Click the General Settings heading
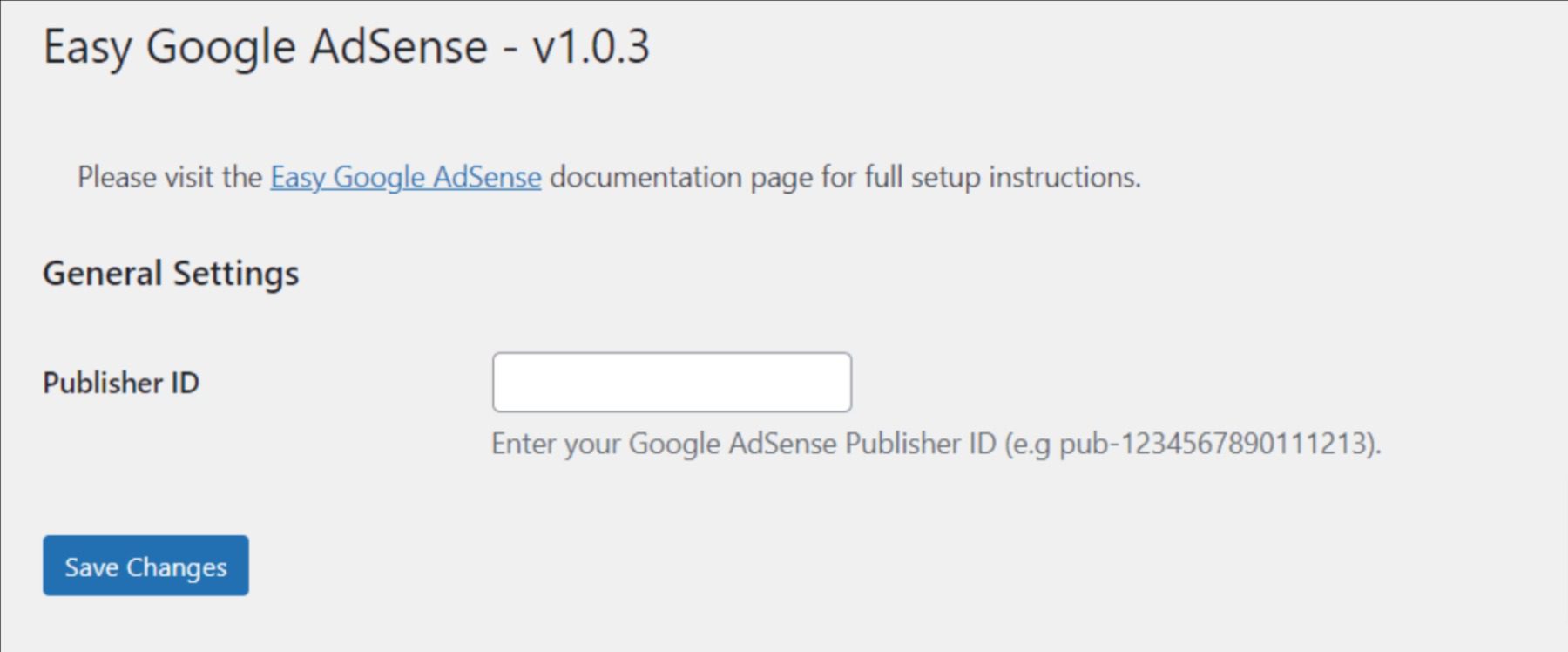The height and width of the screenshot is (652, 1568). coord(171,273)
